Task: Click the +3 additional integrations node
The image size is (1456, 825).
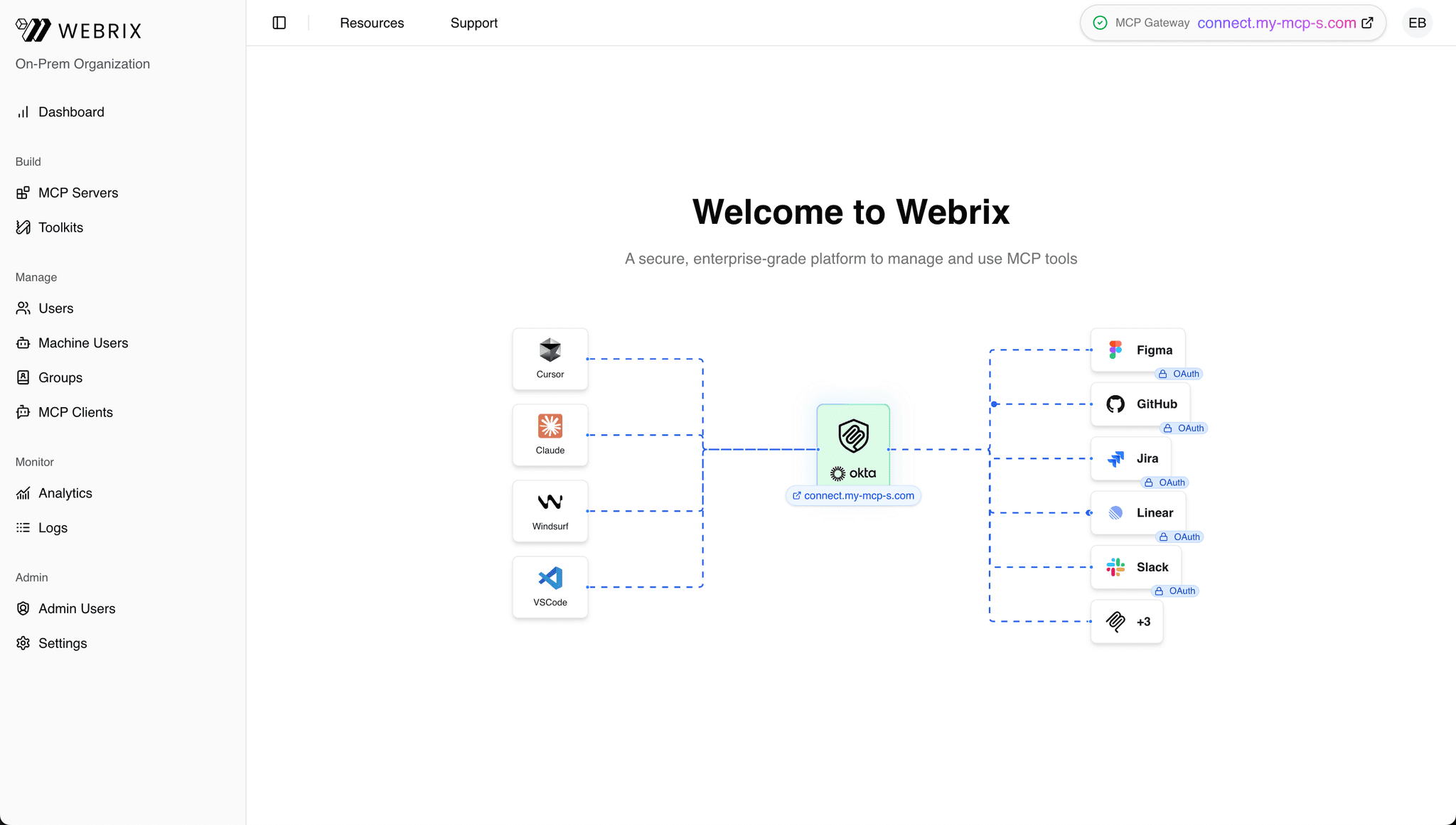Action: point(1126,621)
